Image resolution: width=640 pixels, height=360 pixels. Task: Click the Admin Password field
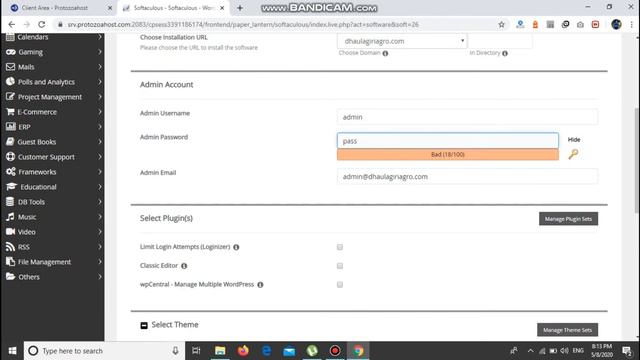[448, 141]
